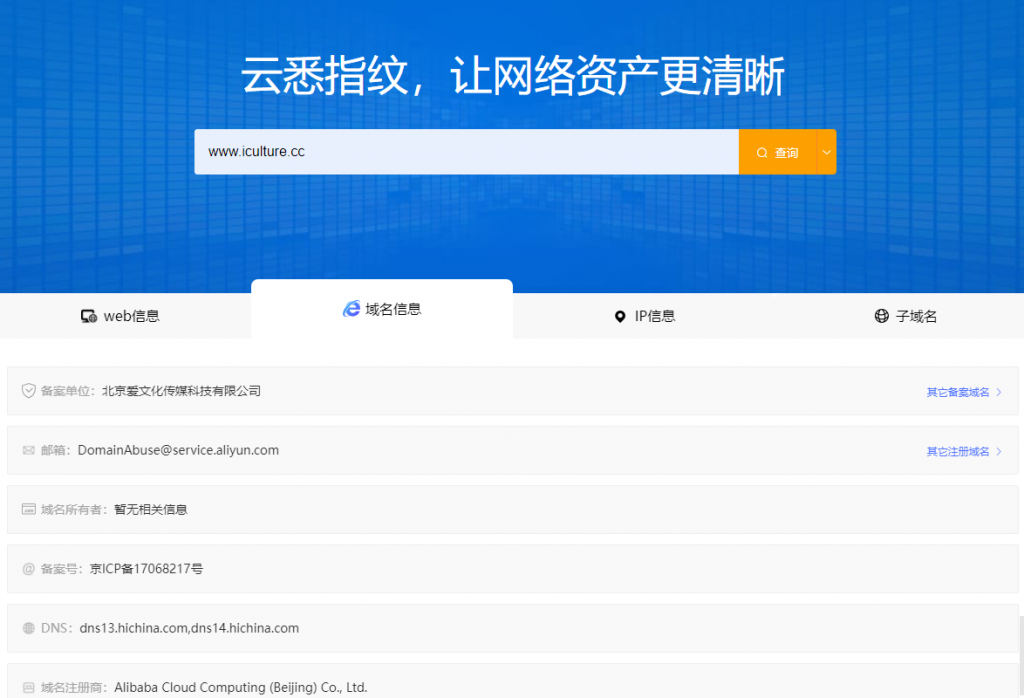
Task: Click the chevron after 其它备案域名
Action: (999, 392)
